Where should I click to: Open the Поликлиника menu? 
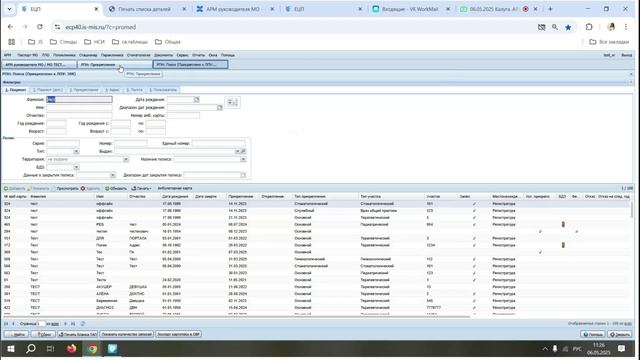click(x=64, y=55)
